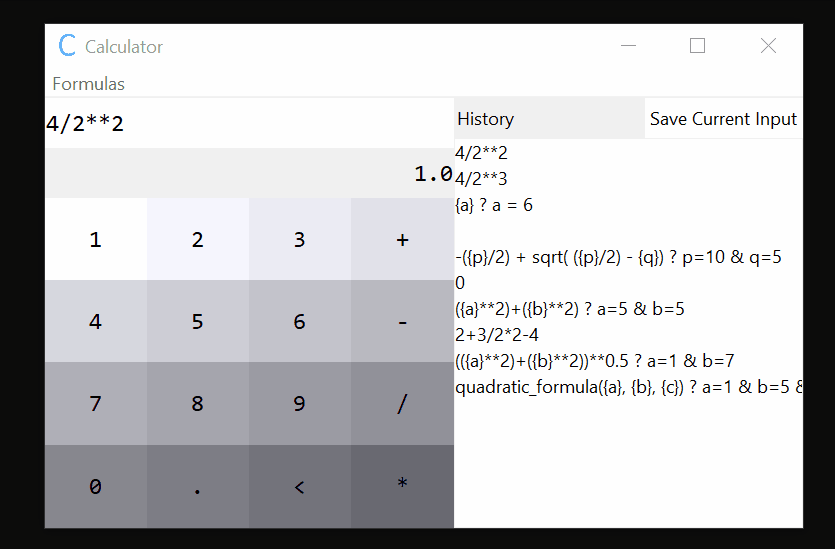The image size is (835, 549).
Task: Click the backspace '<' button
Action: (x=300, y=486)
